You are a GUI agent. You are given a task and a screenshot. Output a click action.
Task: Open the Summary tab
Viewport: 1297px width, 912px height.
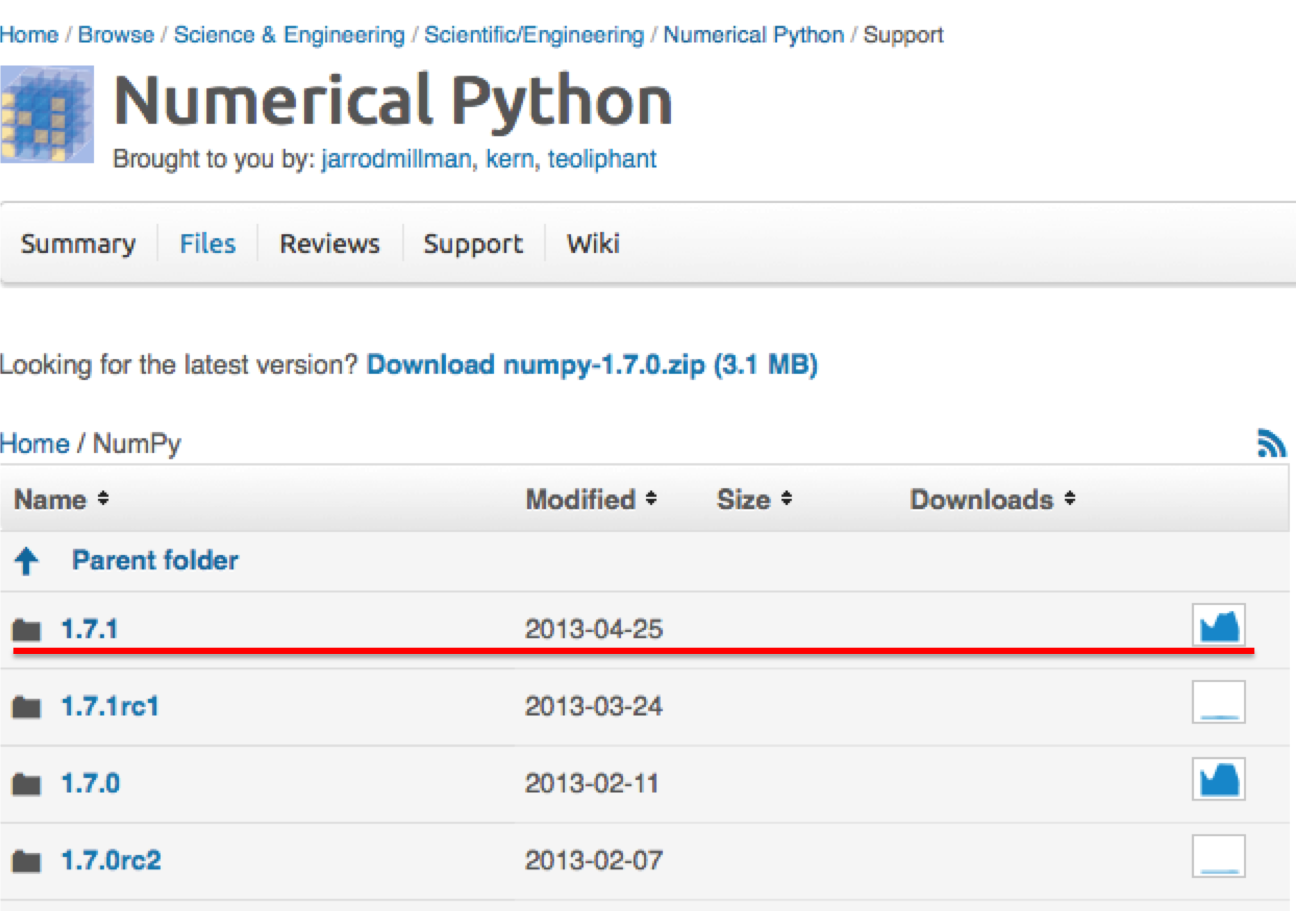coord(78,244)
